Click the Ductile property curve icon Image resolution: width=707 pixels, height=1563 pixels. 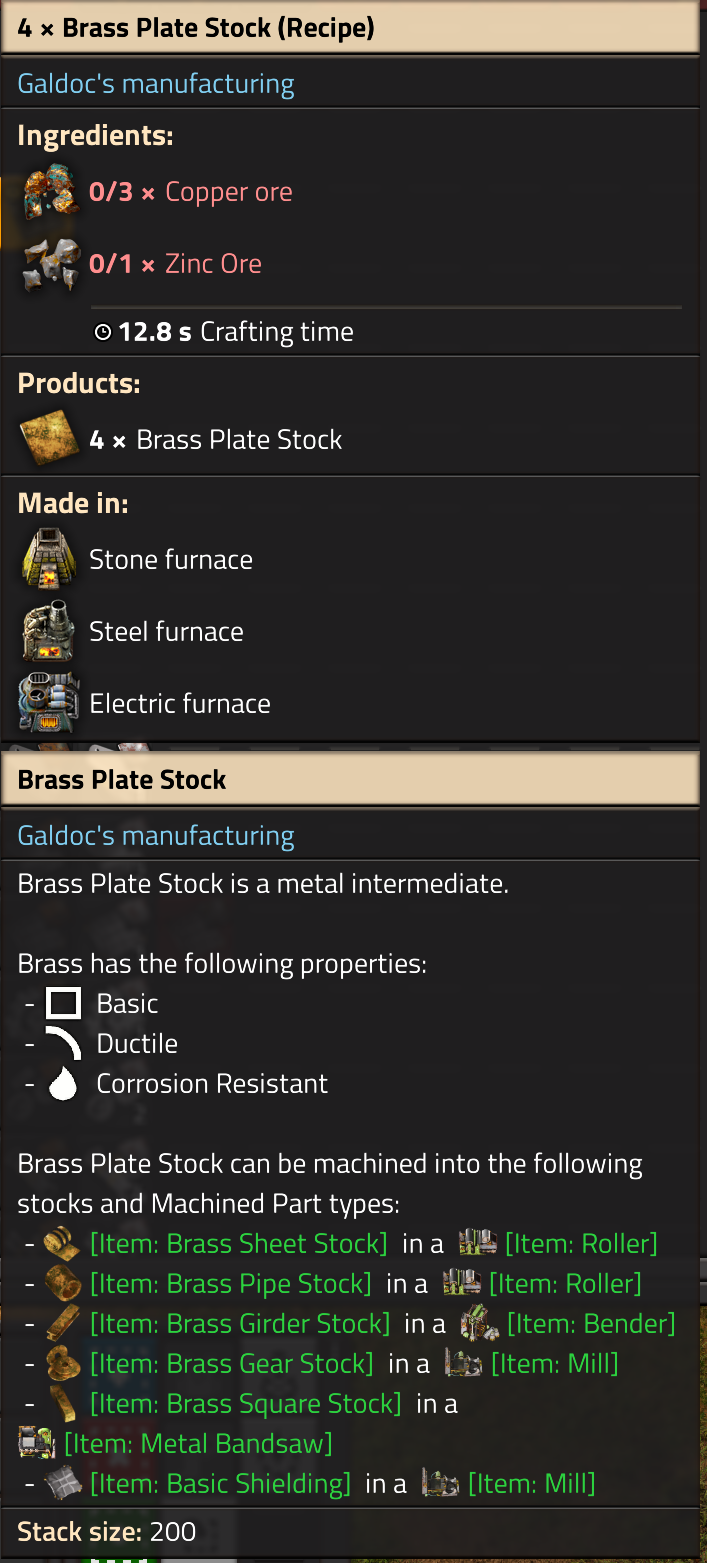(64, 1044)
